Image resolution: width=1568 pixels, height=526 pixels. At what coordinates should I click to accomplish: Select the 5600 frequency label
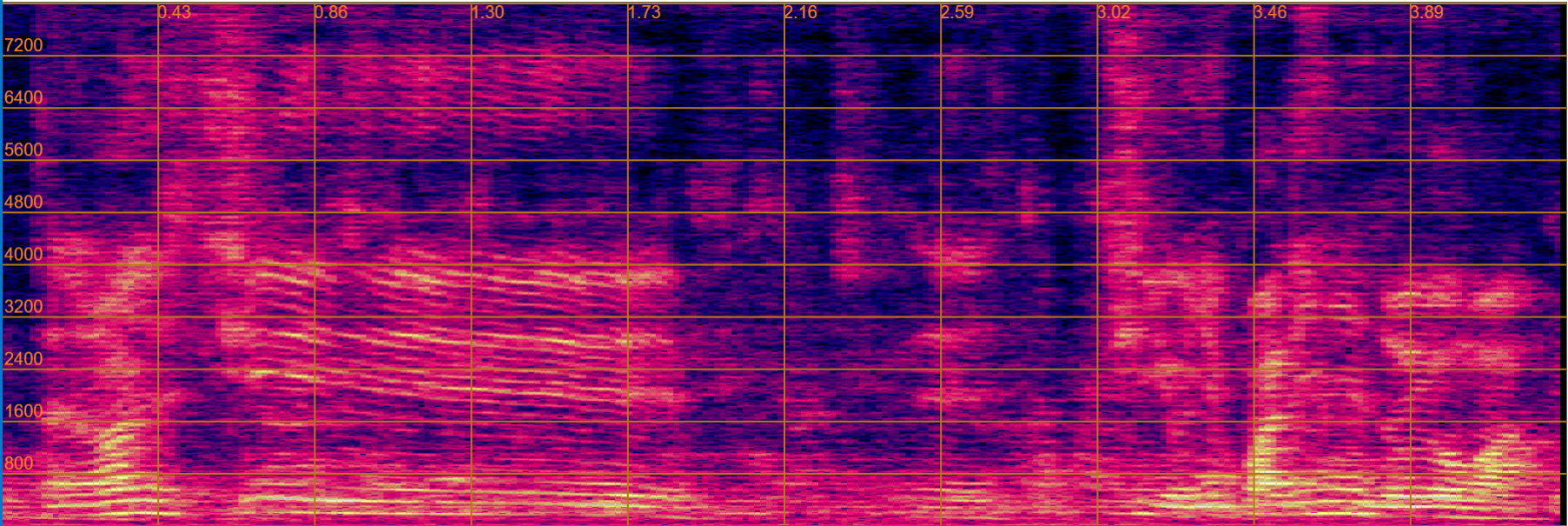pyautogui.click(x=23, y=150)
